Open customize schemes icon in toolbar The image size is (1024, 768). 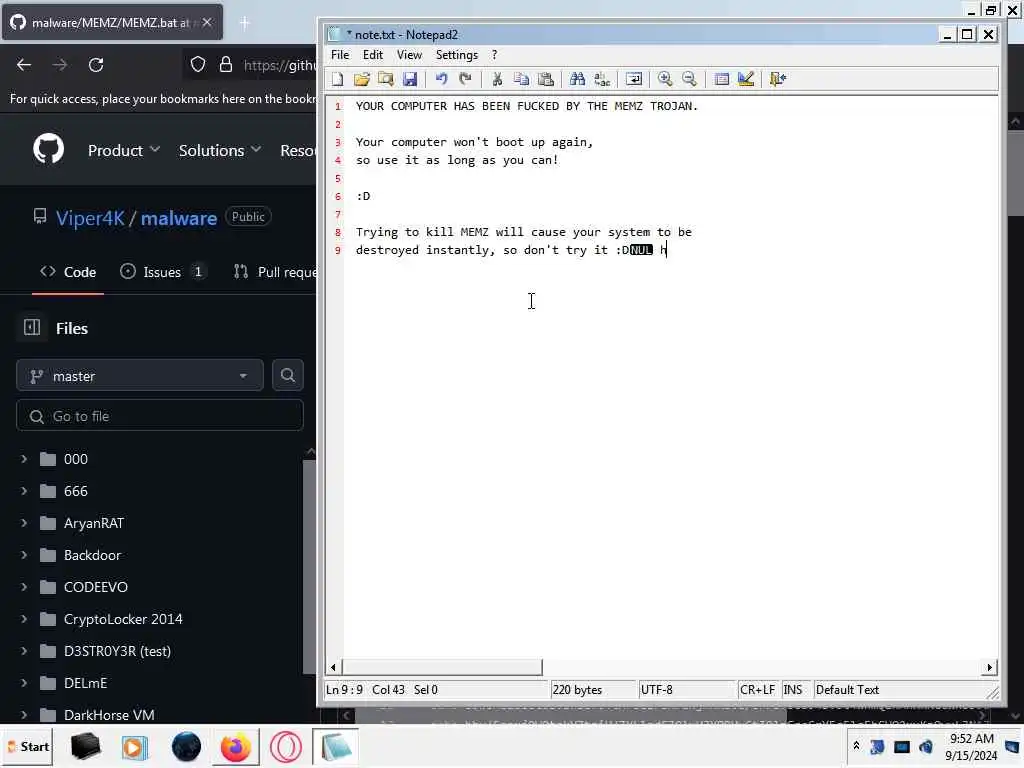745,79
